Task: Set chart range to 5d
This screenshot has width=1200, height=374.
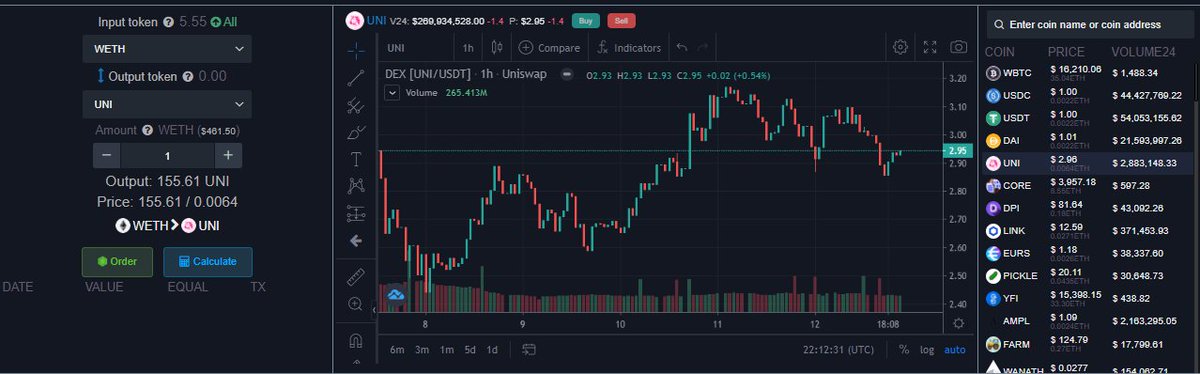Action: coord(469,349)
